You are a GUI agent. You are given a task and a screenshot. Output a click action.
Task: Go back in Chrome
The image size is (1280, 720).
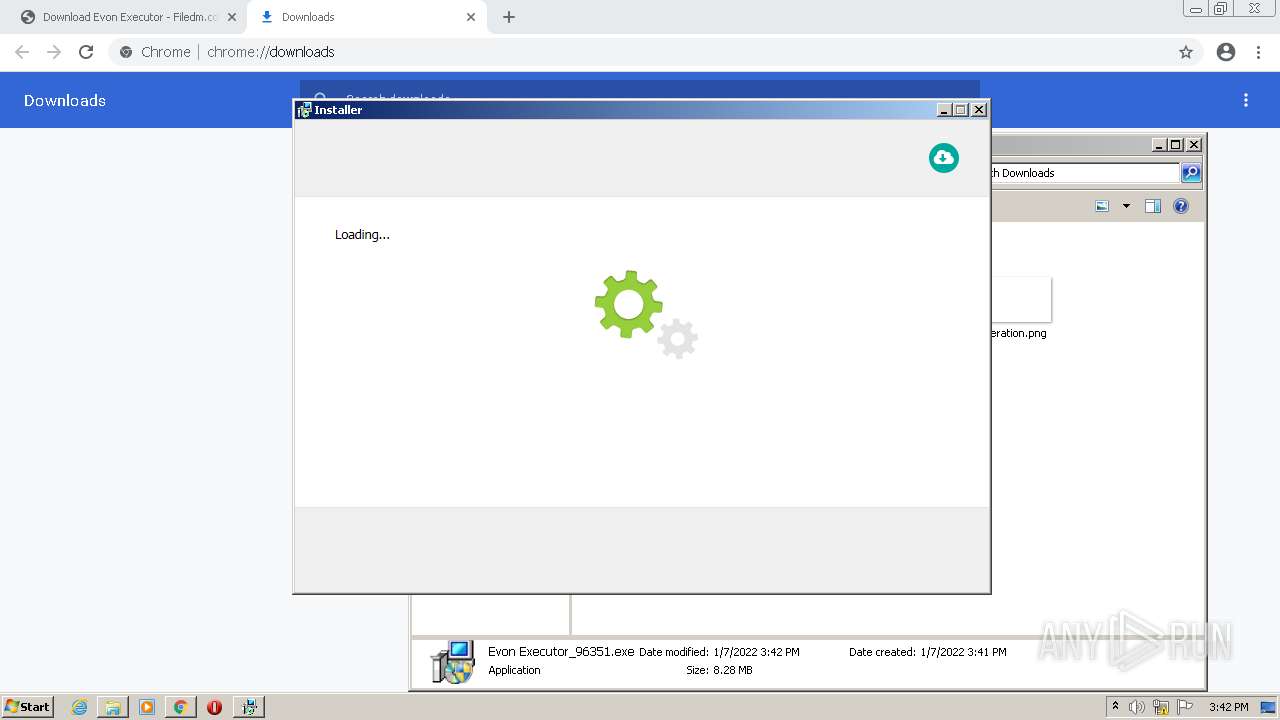coord(22,52)
